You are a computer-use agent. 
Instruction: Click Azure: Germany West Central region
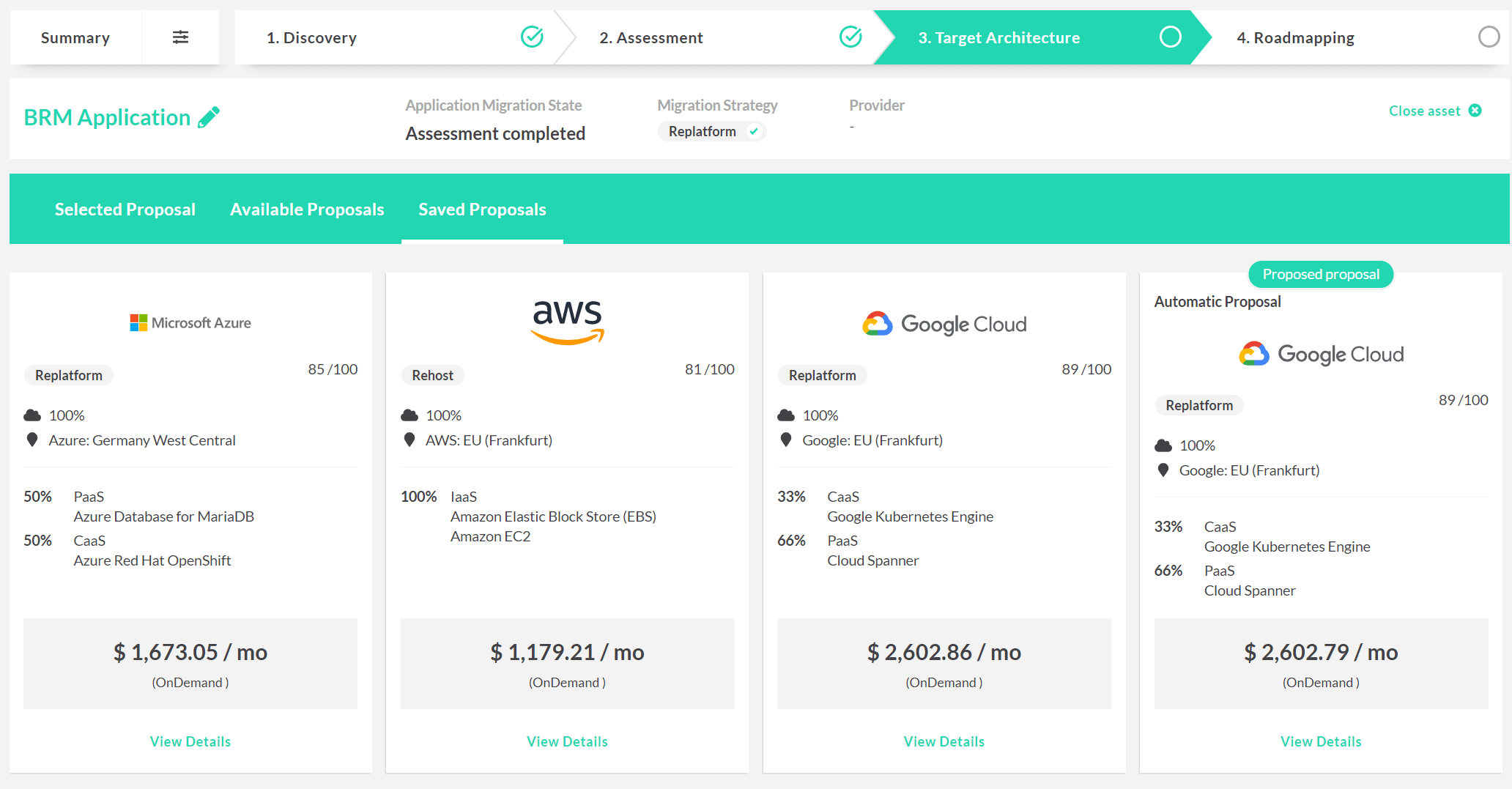(142, 440)
